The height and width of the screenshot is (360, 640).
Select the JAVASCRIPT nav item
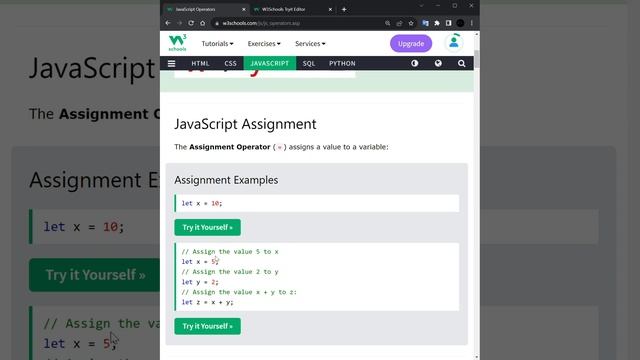coord(269,63)
